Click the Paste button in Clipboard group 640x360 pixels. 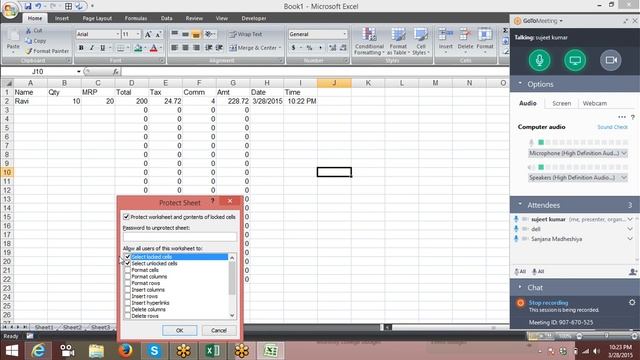13,40
